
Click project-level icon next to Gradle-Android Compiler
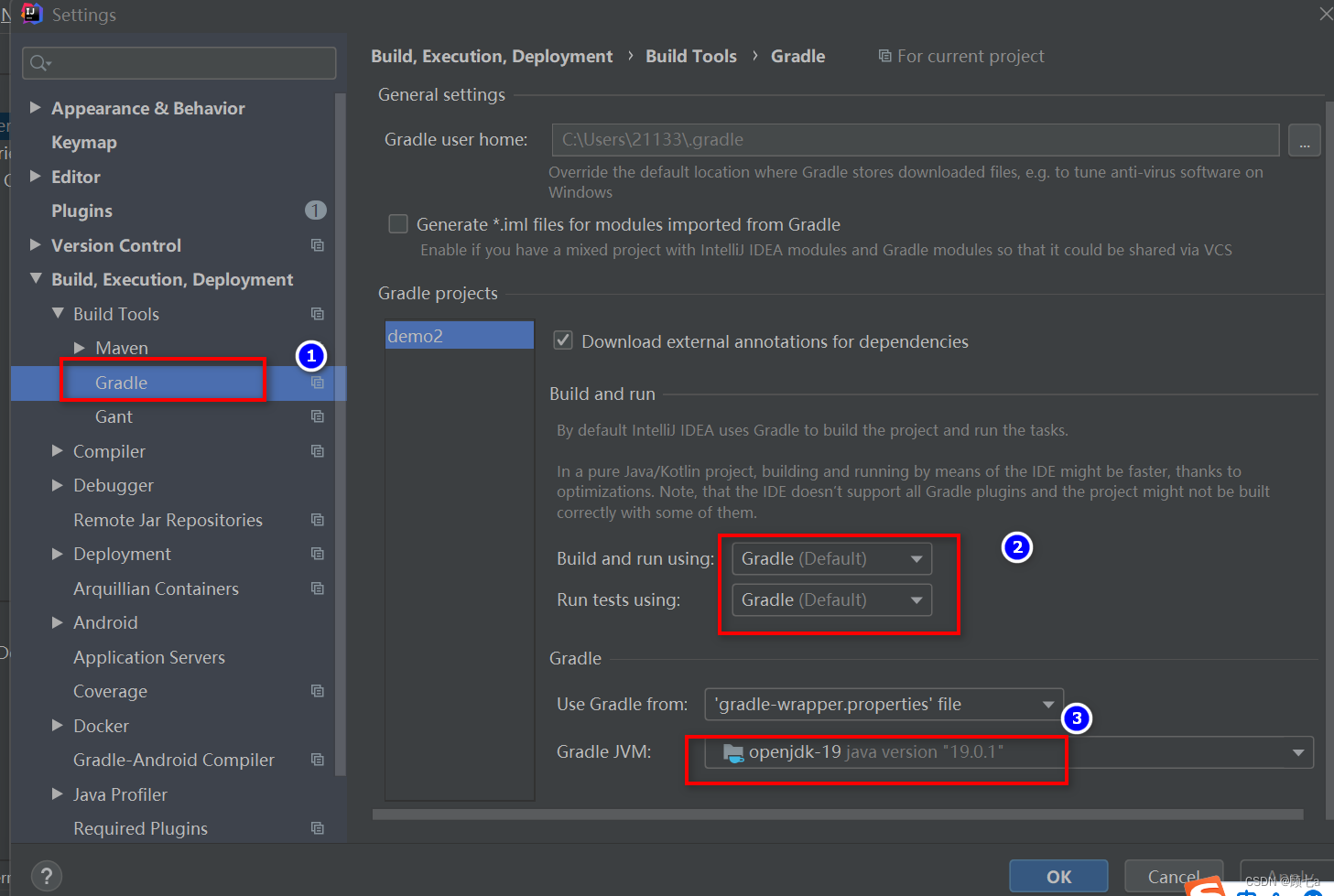pos(318,760)
